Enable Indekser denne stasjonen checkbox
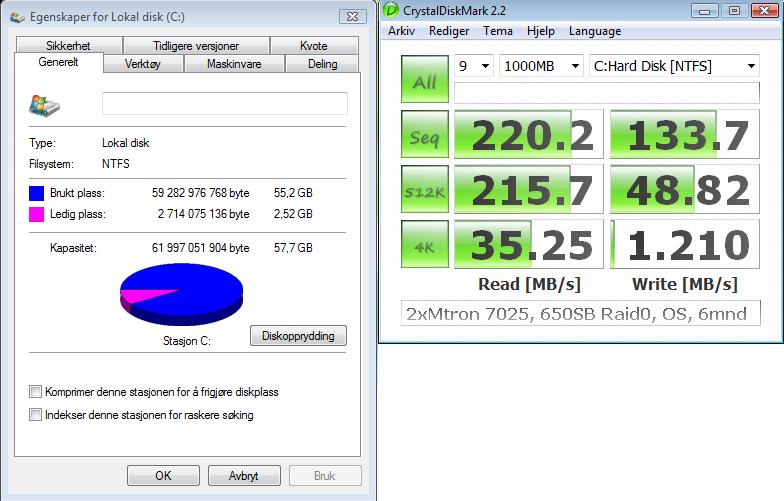The width and height of the screenshot is (784, 501). point(35,414)
